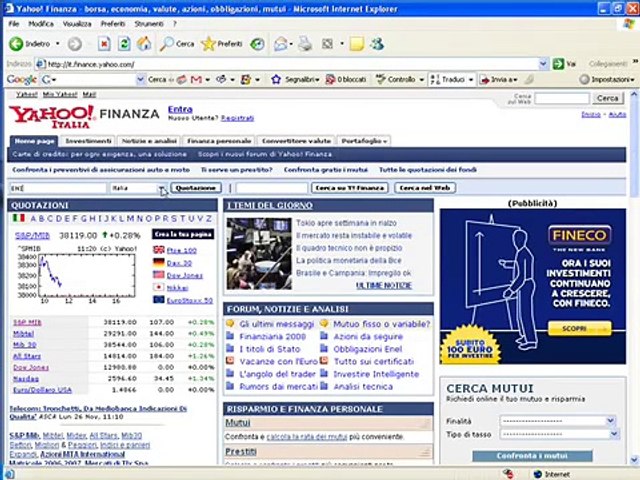The image size is (640, 480).
Task: Click the Messenger toolbar icon
Action: tap(377, 44)
